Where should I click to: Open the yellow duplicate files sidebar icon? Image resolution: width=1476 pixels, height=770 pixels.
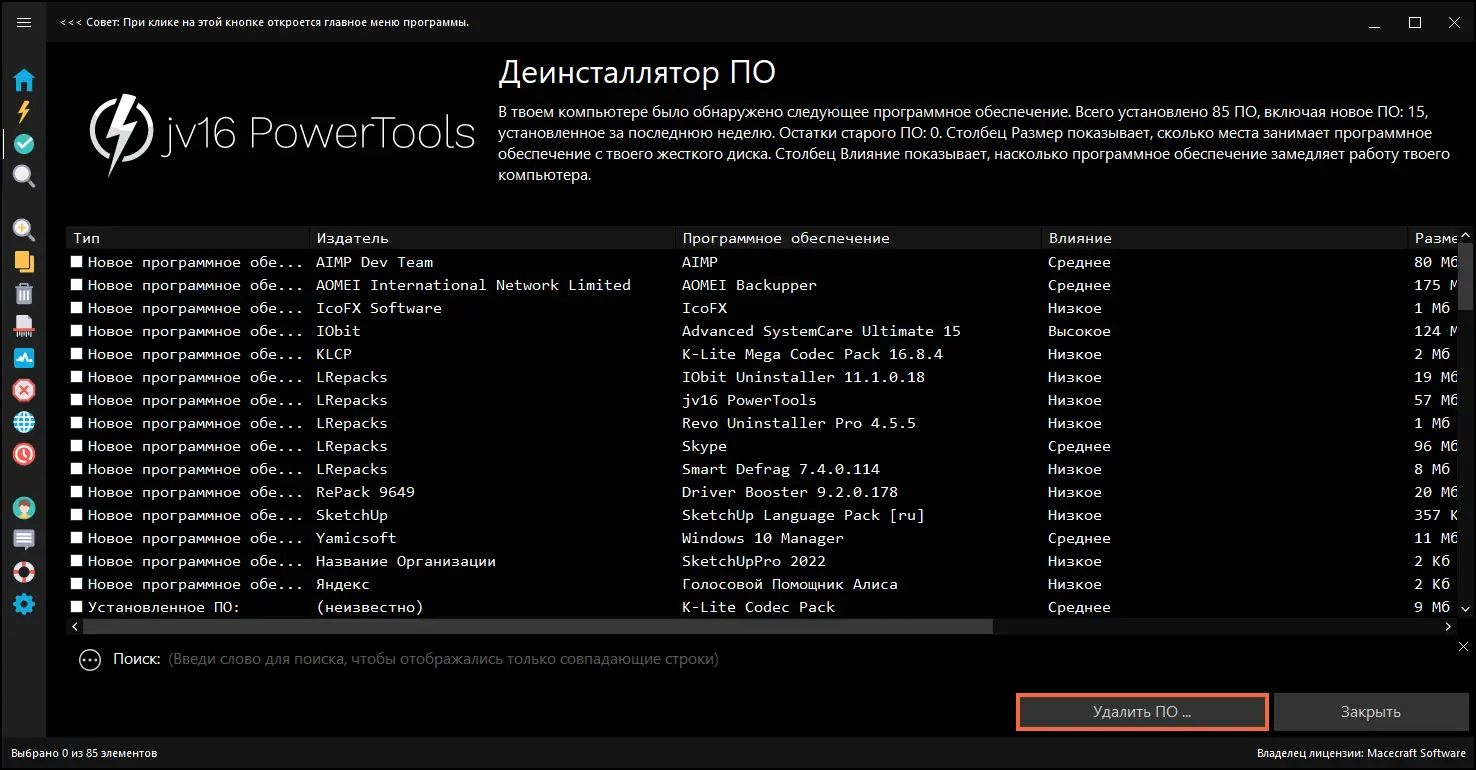tap(24, 262)
